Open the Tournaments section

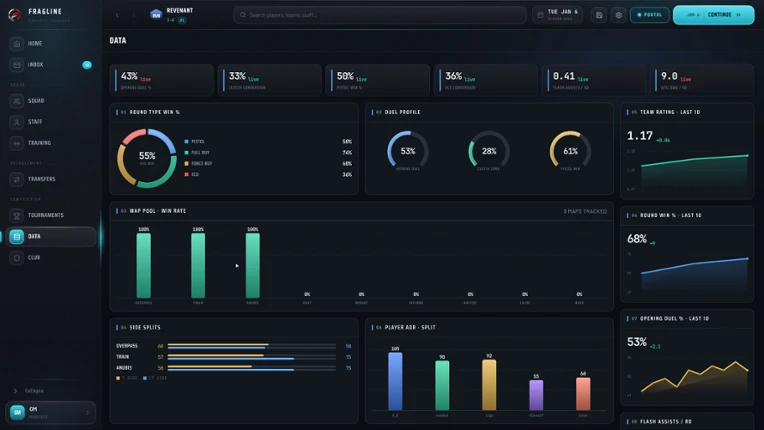pyautogui.click(x=51, y=215)
